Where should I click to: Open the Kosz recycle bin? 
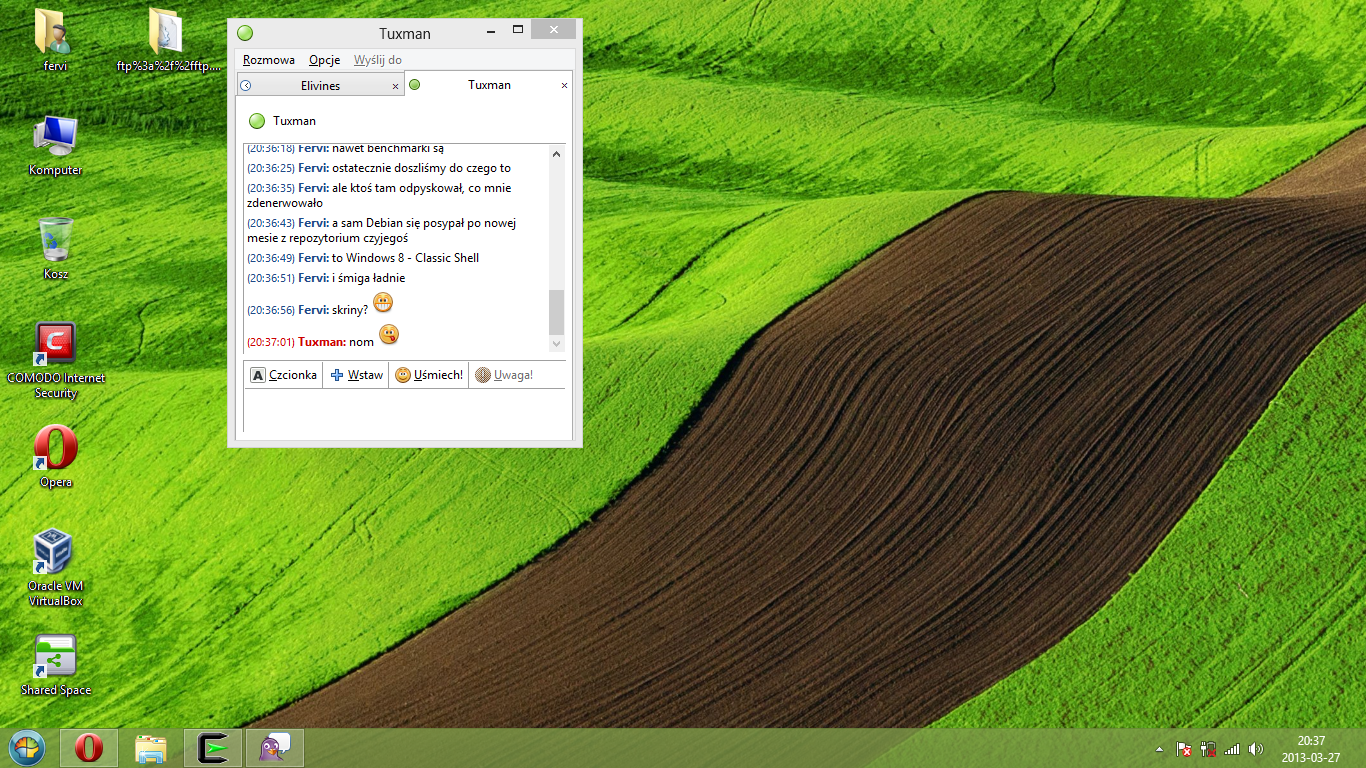55,242
